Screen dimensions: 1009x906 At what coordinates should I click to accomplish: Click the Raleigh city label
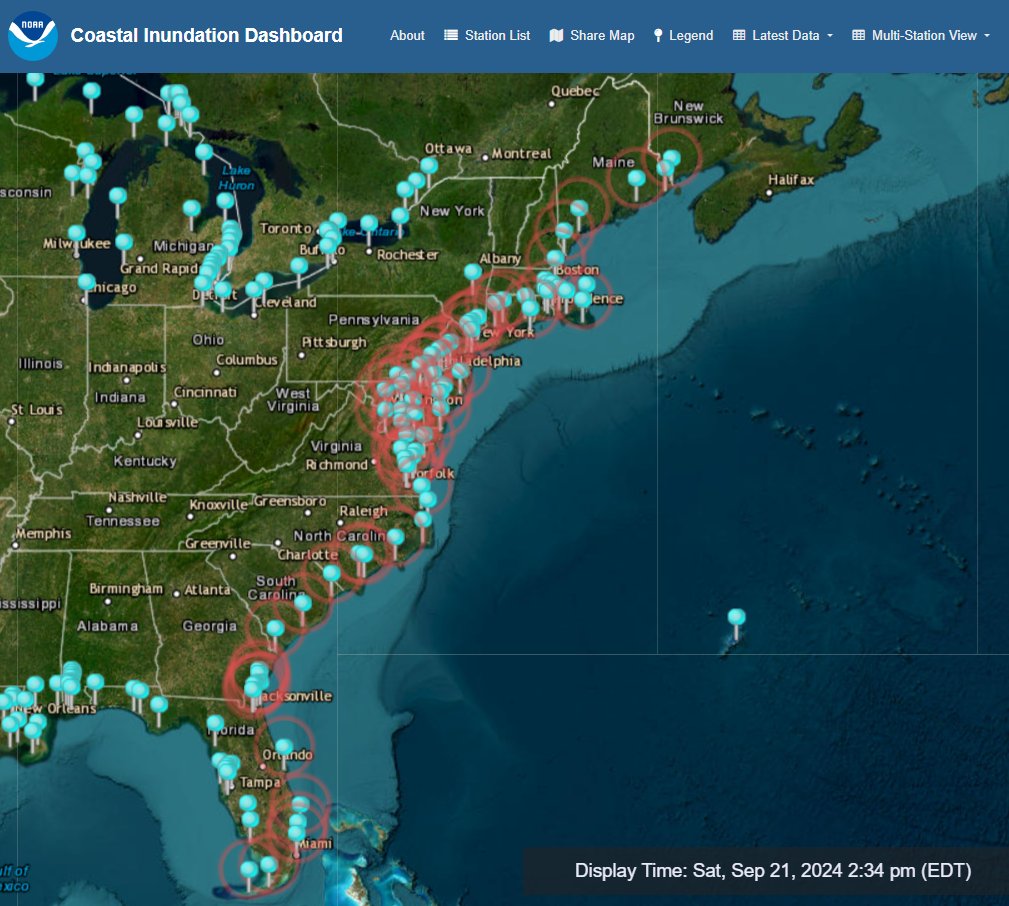point(364,512)
